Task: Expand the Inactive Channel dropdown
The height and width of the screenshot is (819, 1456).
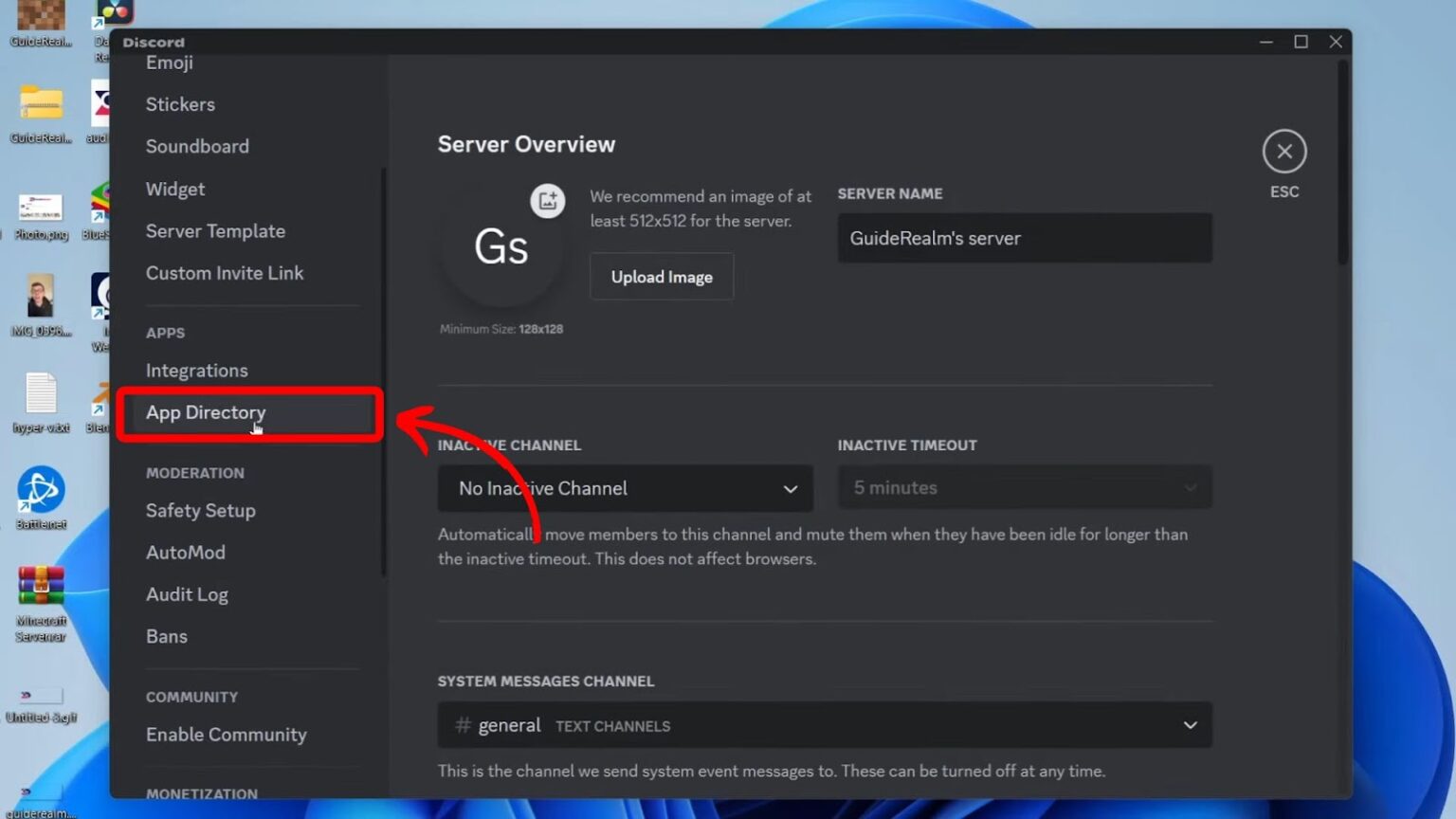Action: 626,488
